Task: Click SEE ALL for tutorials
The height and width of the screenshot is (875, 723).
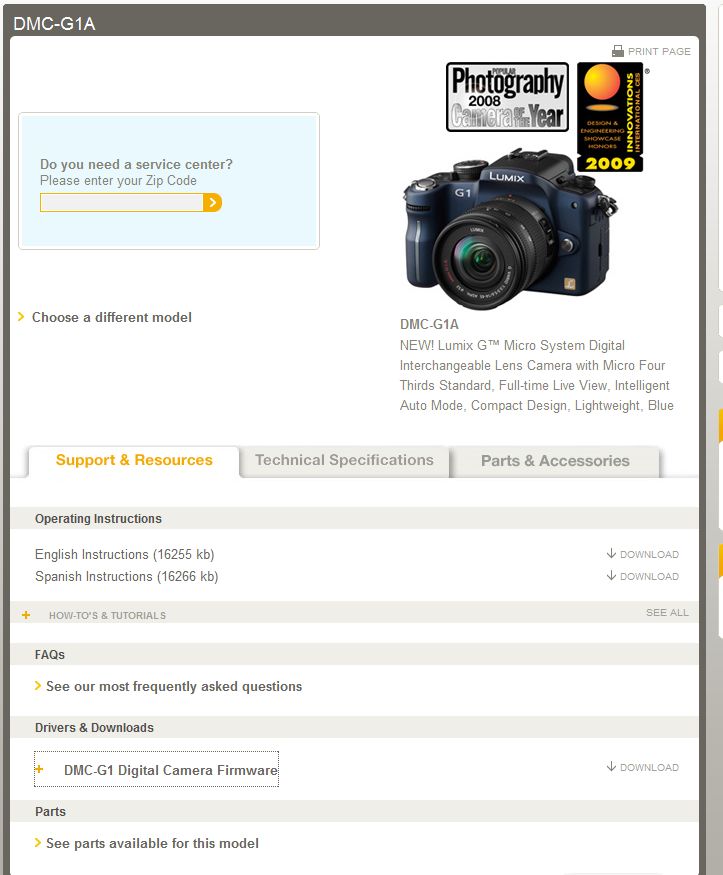Action: (667, 612)
